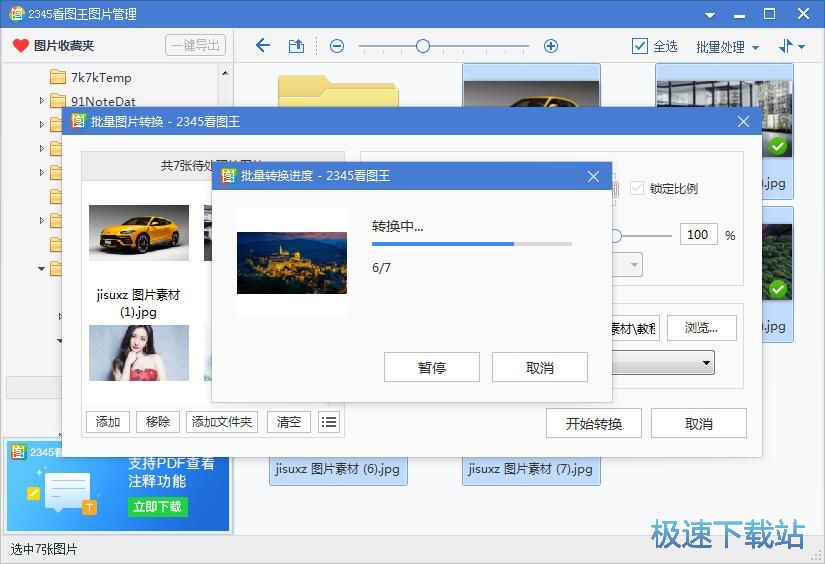Open the batch processing (批量处理) dropdown
825x564 pixels.
(727, 47)
